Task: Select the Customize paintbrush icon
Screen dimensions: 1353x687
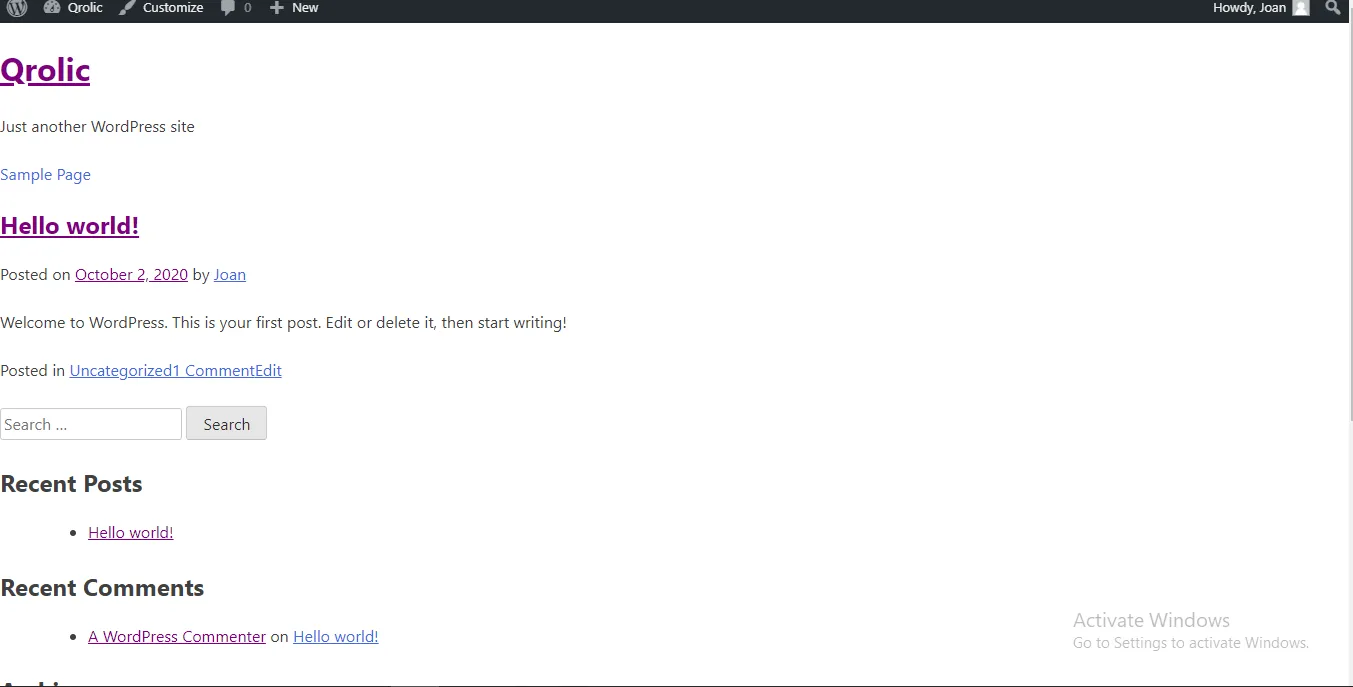Action: pos(126,9)
